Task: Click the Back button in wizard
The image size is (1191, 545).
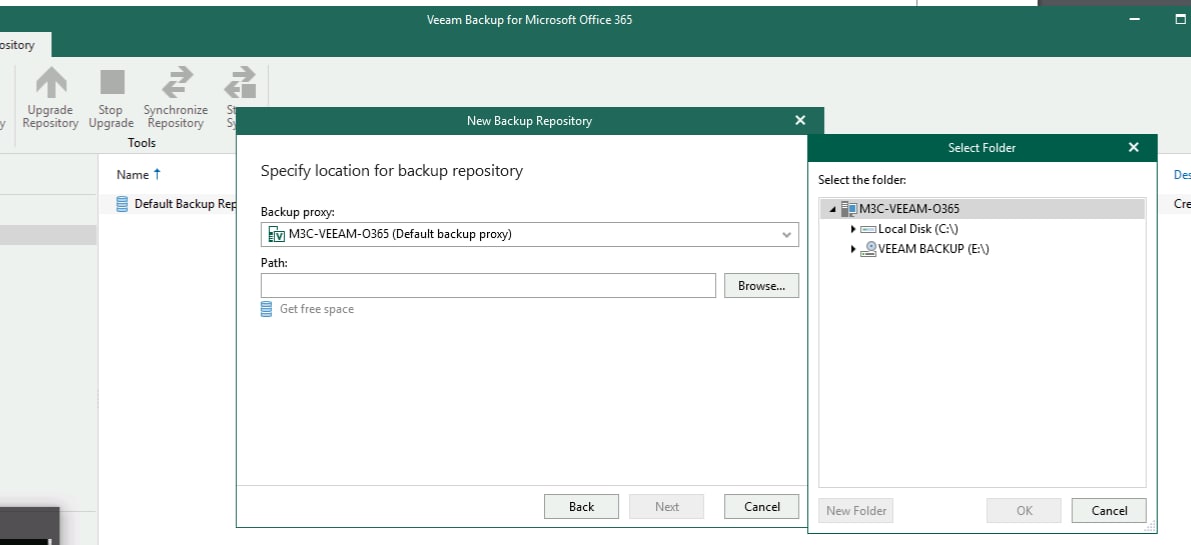Action: pyautogui.click(x=581, y=506)
